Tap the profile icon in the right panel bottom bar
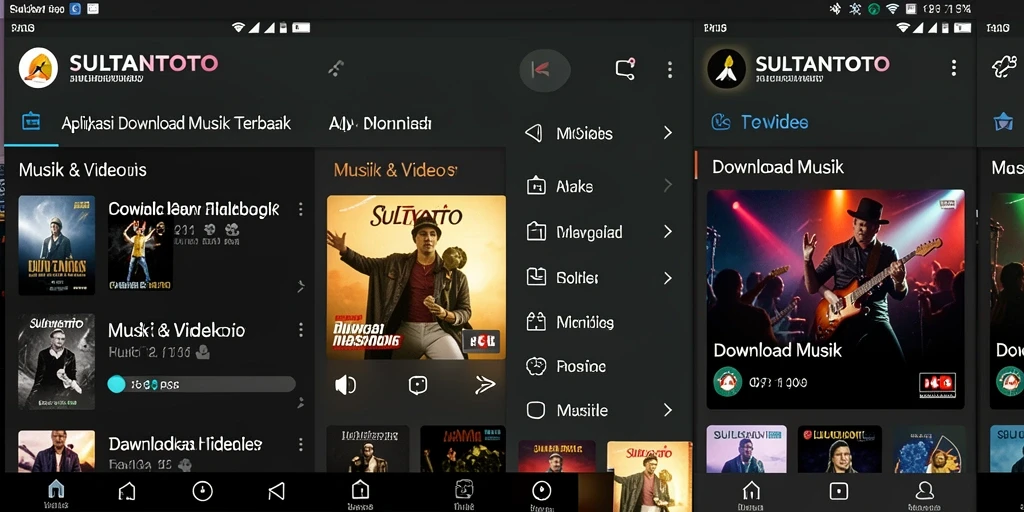 click(924, 490)
